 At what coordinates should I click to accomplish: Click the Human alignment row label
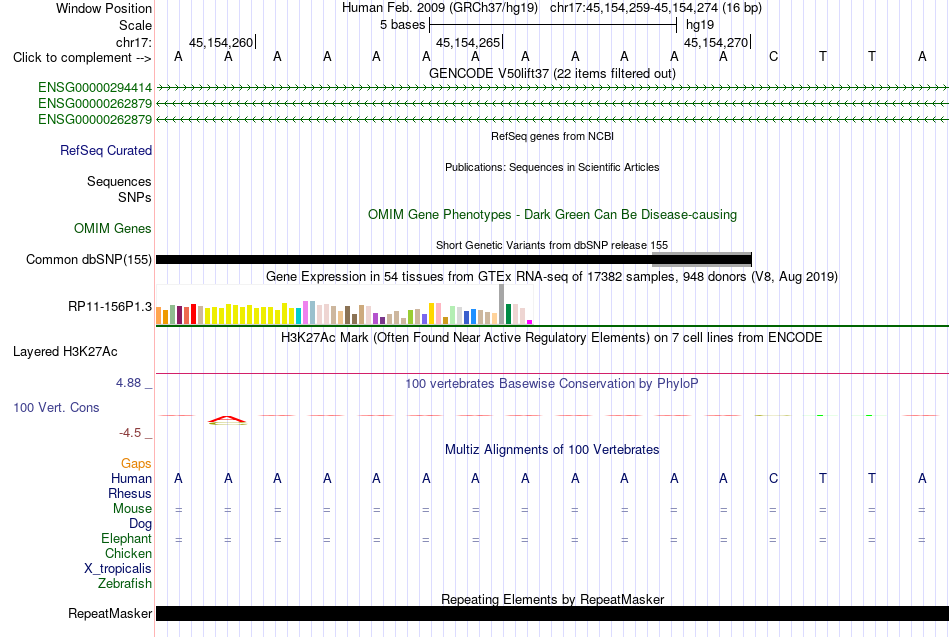(x=131, y=479)
